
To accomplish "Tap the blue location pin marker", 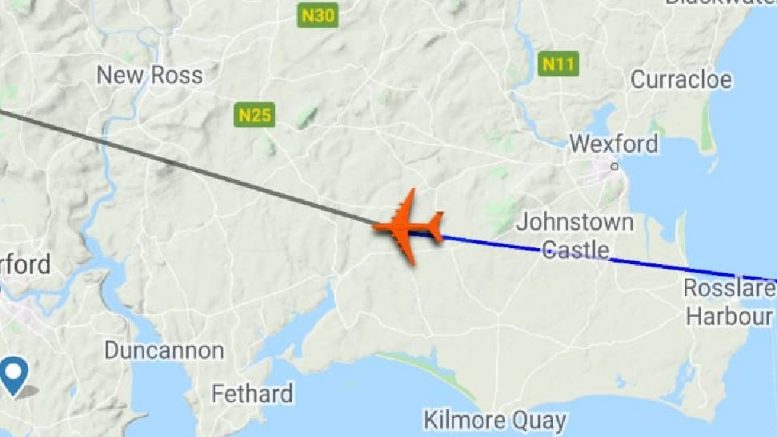I will pyautogui.click(x=13, y=376).
